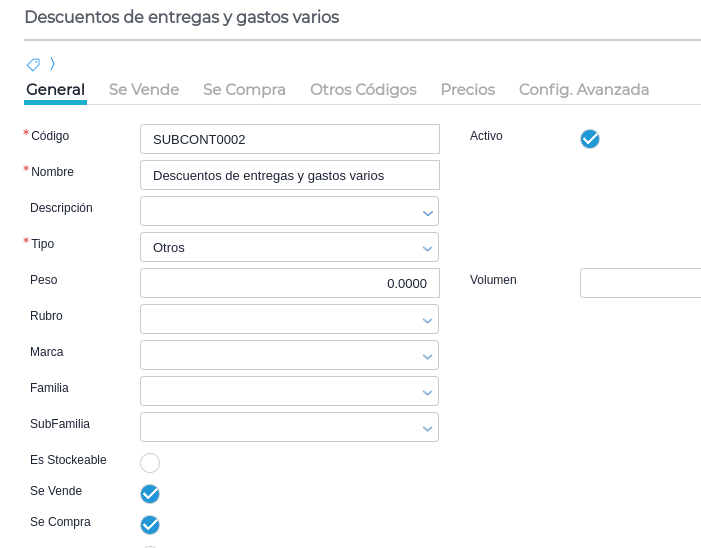Go to the Otros Códigos tab
Screen dimensions: 701x548
363,90
